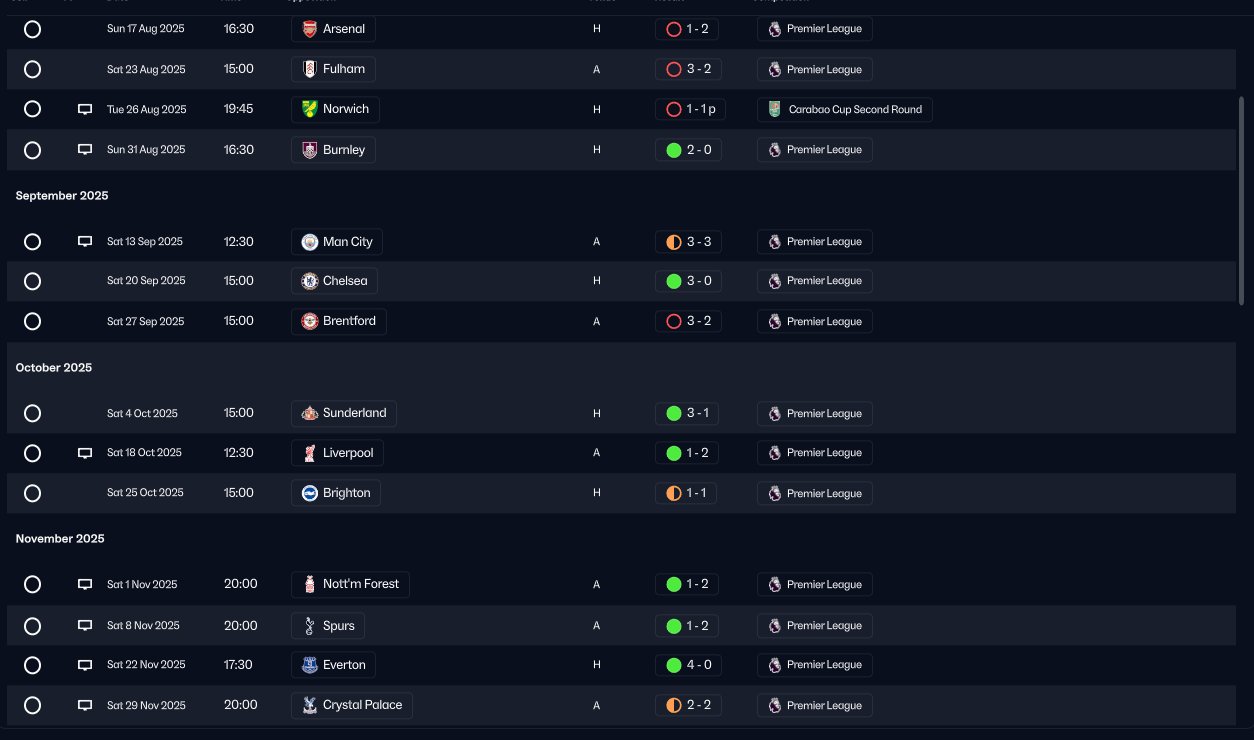Open the Carabao Cup Second Round competition
Image resolution: width=1254 pixels, height=740 pixels.
point(845,109)
